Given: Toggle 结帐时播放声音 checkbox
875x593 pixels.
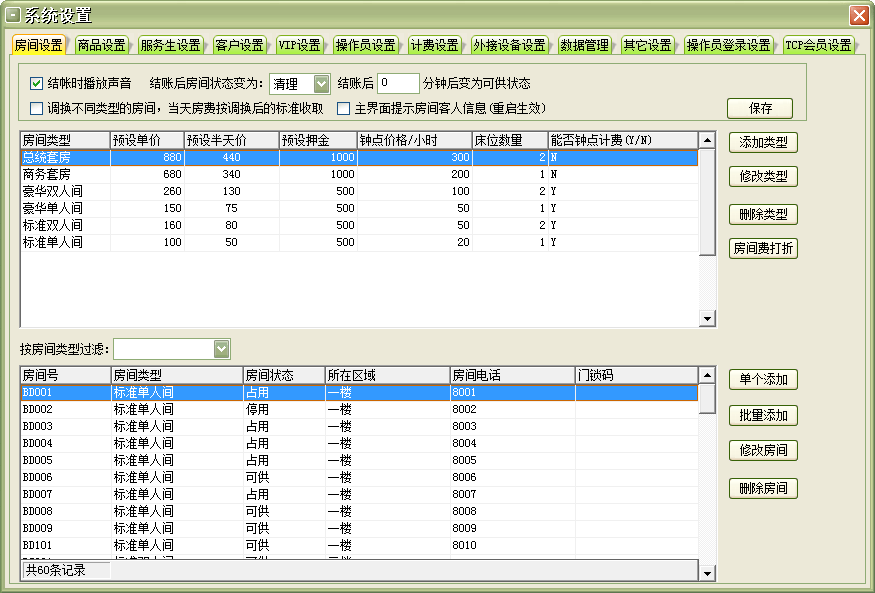Looking at the screenshot, I should 37,84.
